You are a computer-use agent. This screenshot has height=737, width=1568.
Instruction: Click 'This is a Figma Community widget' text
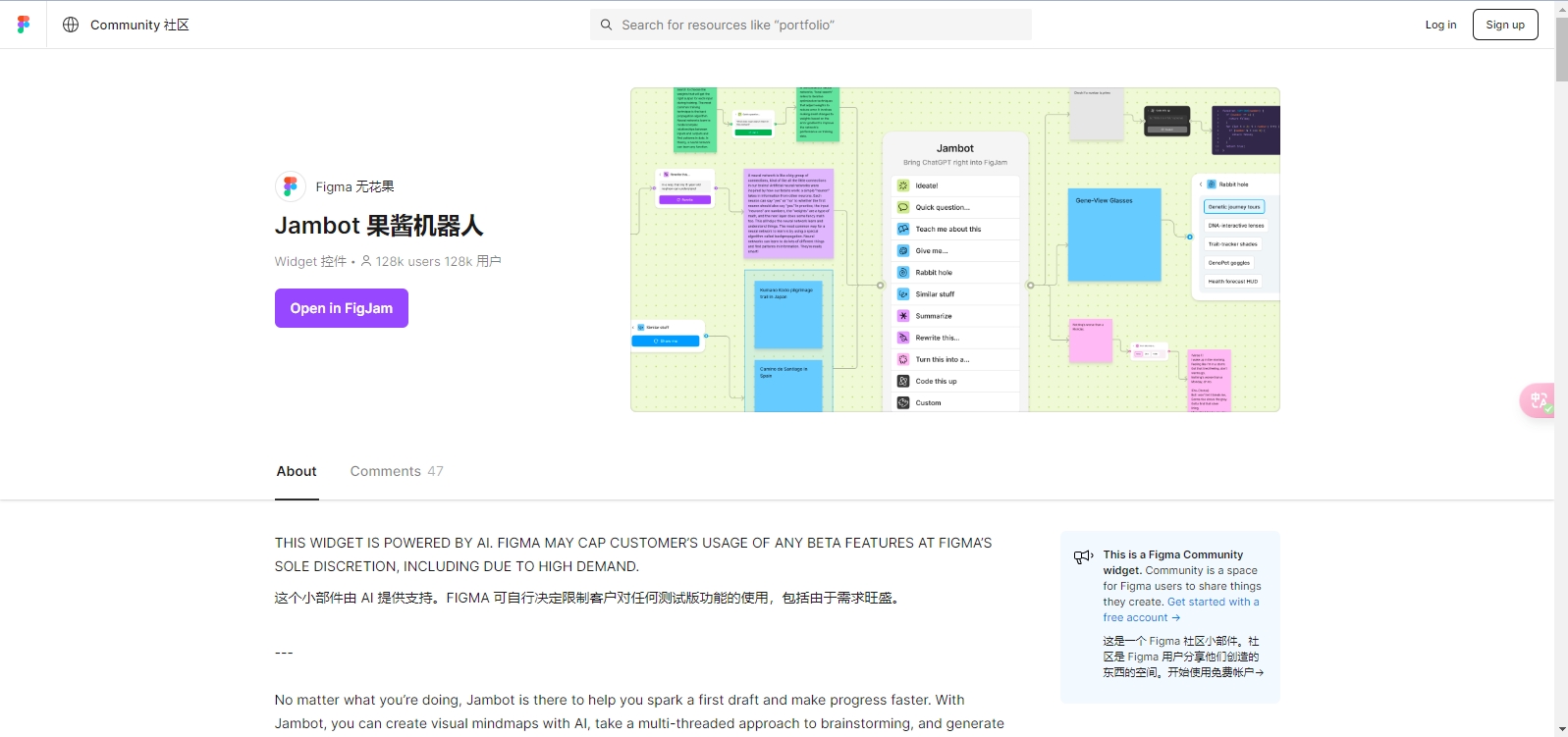pos(1173,562)
